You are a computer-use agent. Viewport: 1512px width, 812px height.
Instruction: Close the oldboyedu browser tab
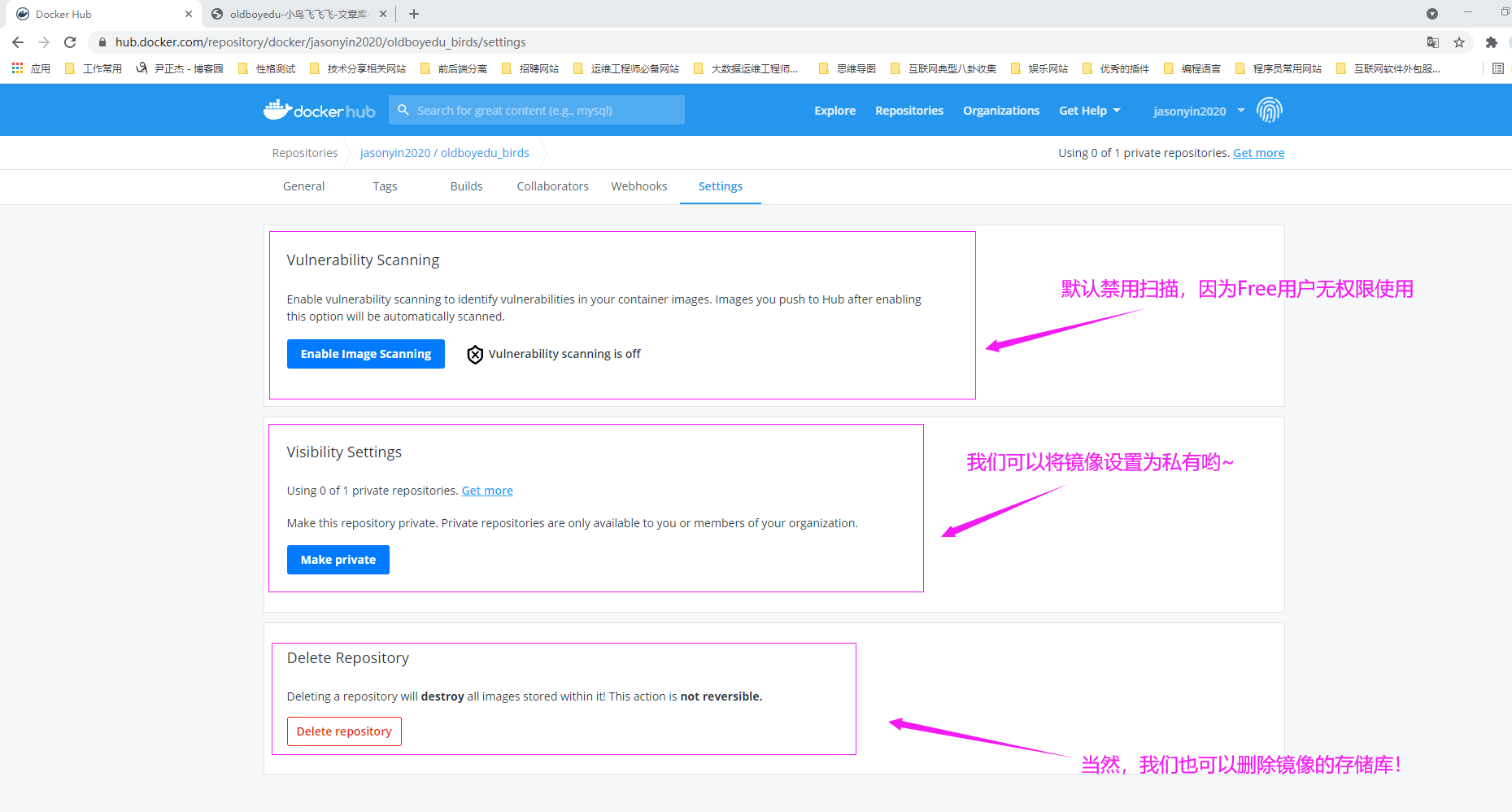point(383,14)
